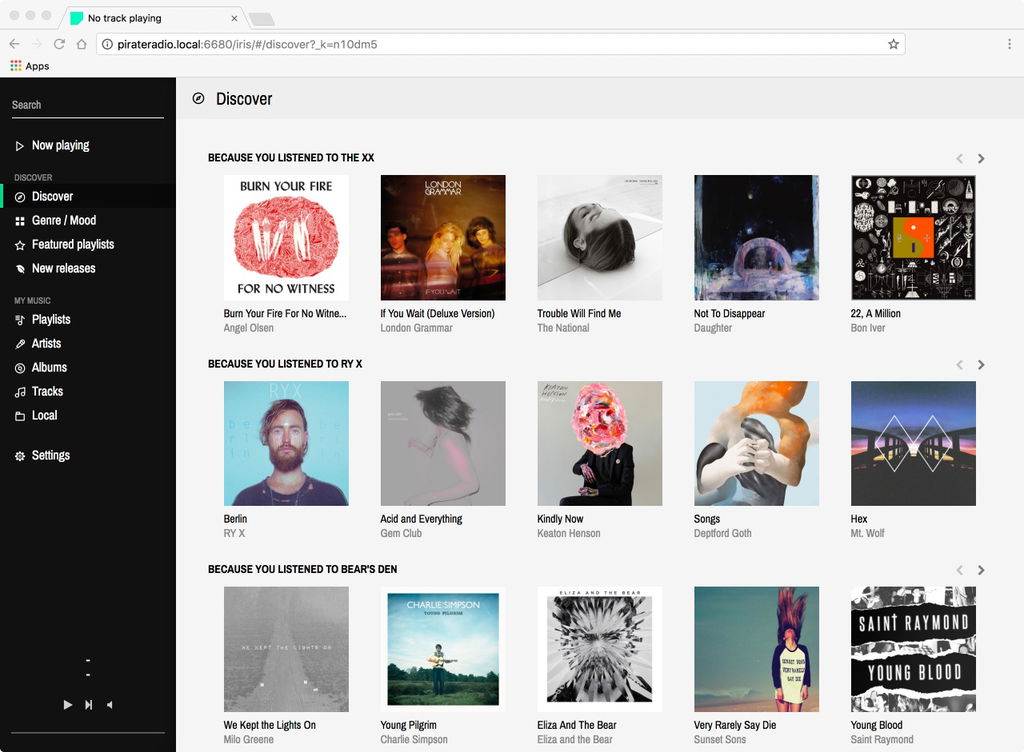The height and width of the screenshot is (752, 1024).
Task: Click the Local folder icon
Action: point(20,416)
